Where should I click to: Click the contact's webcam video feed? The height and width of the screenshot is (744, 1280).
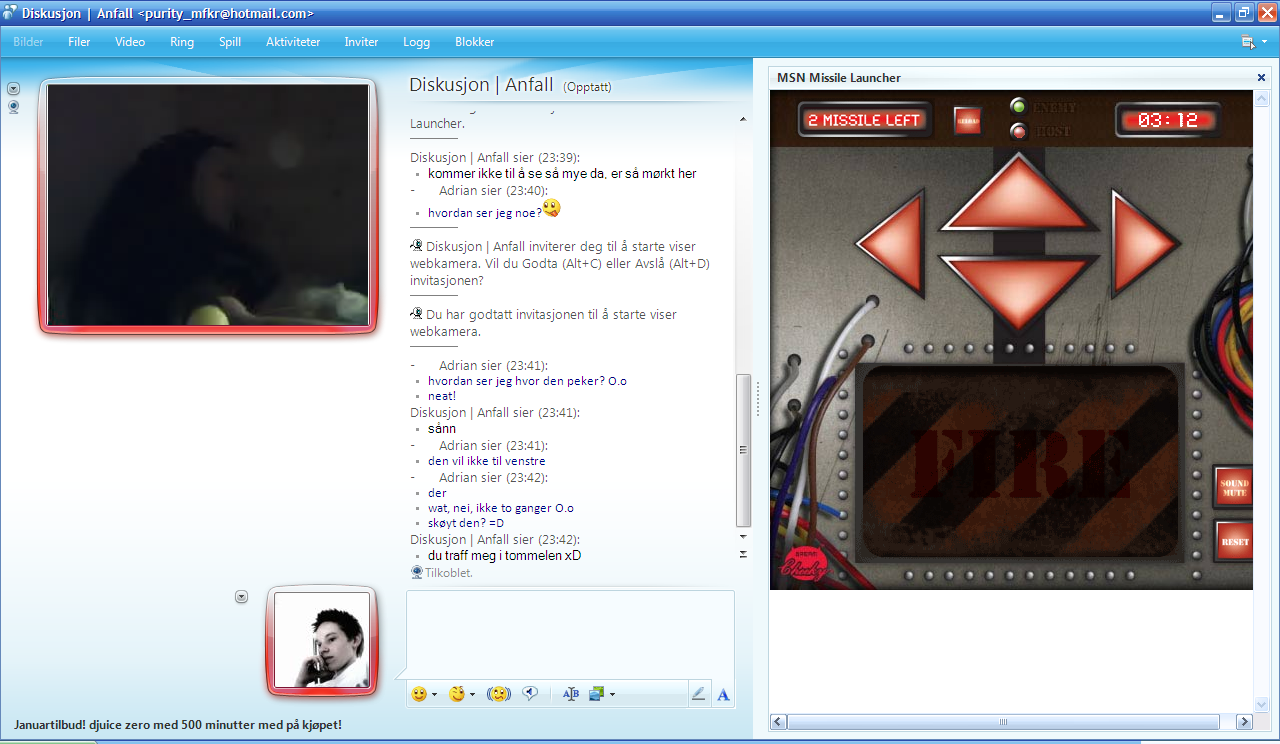208,205
